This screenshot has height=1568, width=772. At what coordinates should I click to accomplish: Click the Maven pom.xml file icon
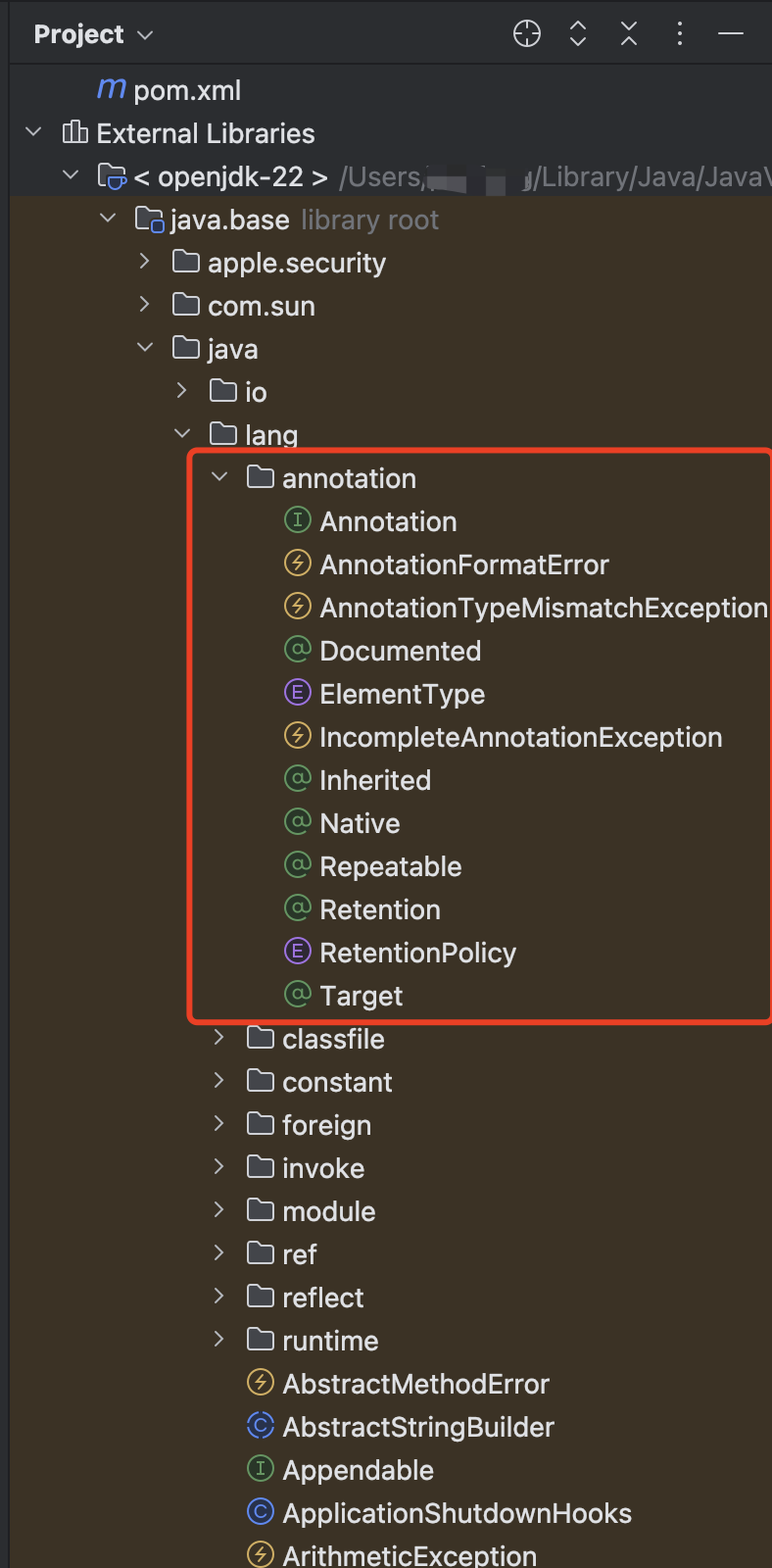[x=112, y=89]
